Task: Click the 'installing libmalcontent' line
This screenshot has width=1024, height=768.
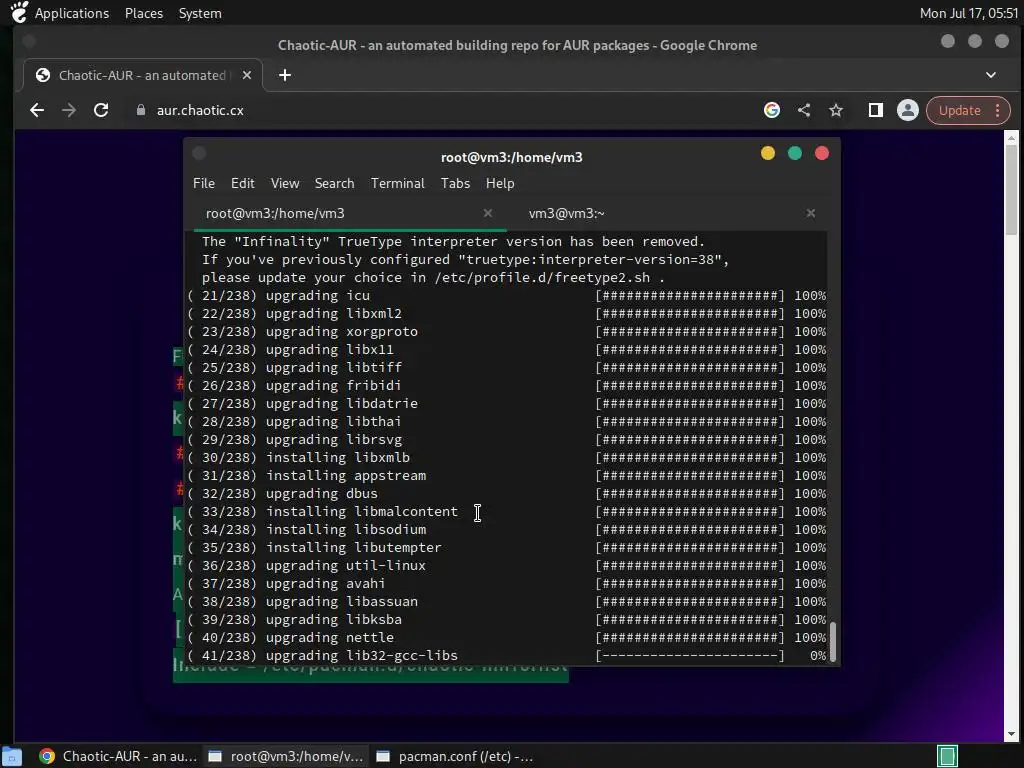Action: pos(506,512)
